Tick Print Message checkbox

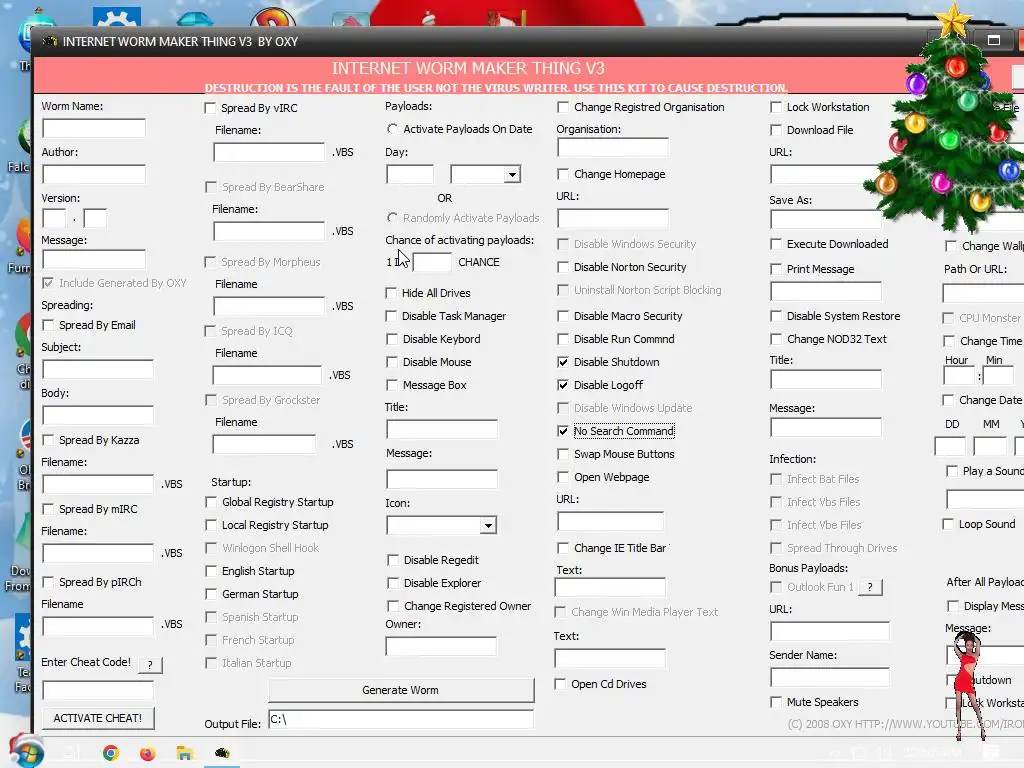776,269
